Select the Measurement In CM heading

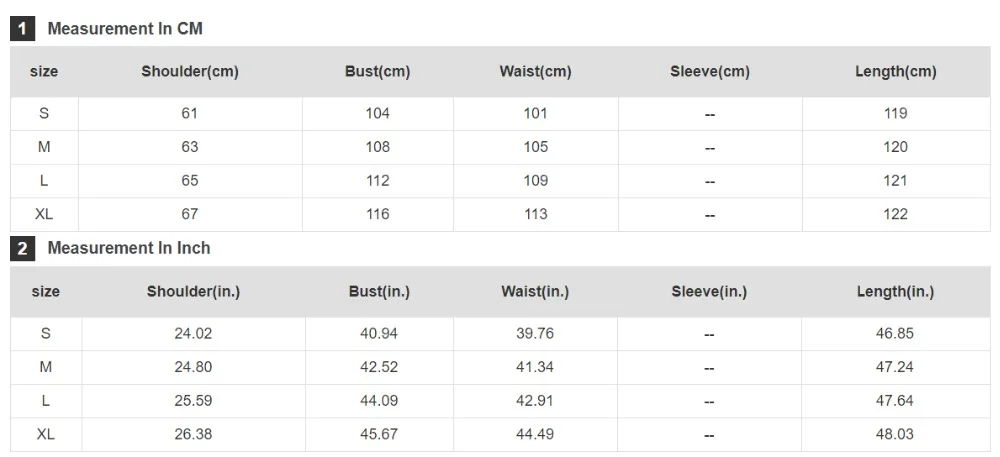(125, 29)
